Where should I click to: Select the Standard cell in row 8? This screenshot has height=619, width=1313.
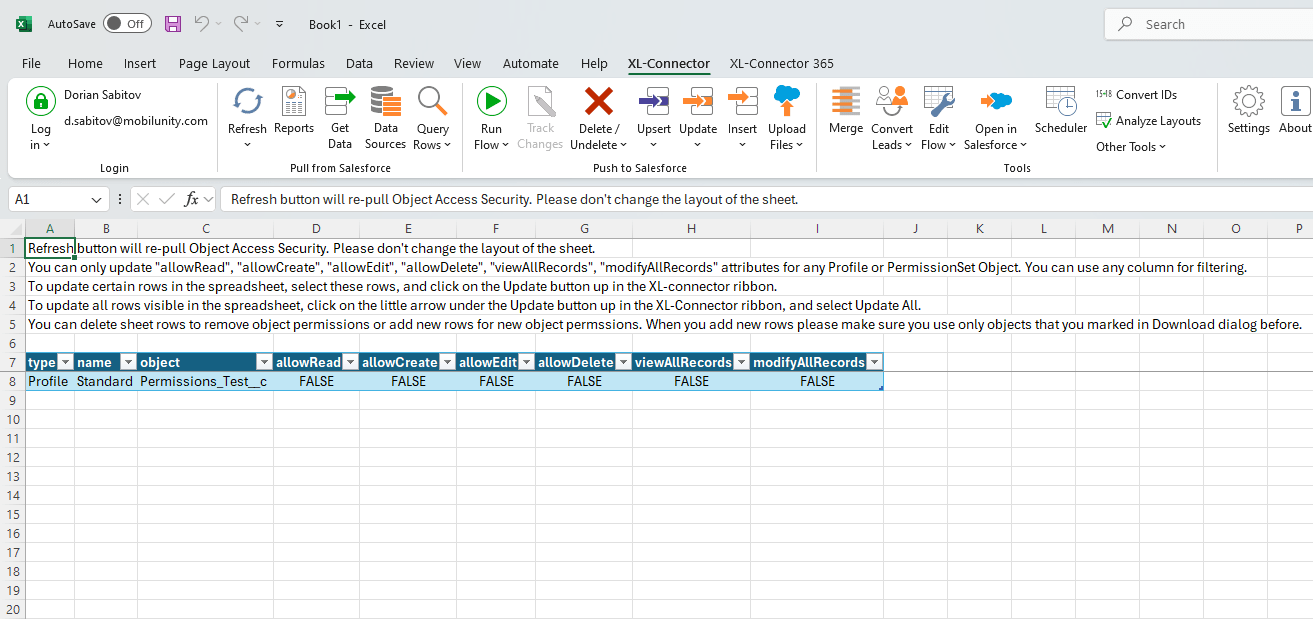[105, 381]
